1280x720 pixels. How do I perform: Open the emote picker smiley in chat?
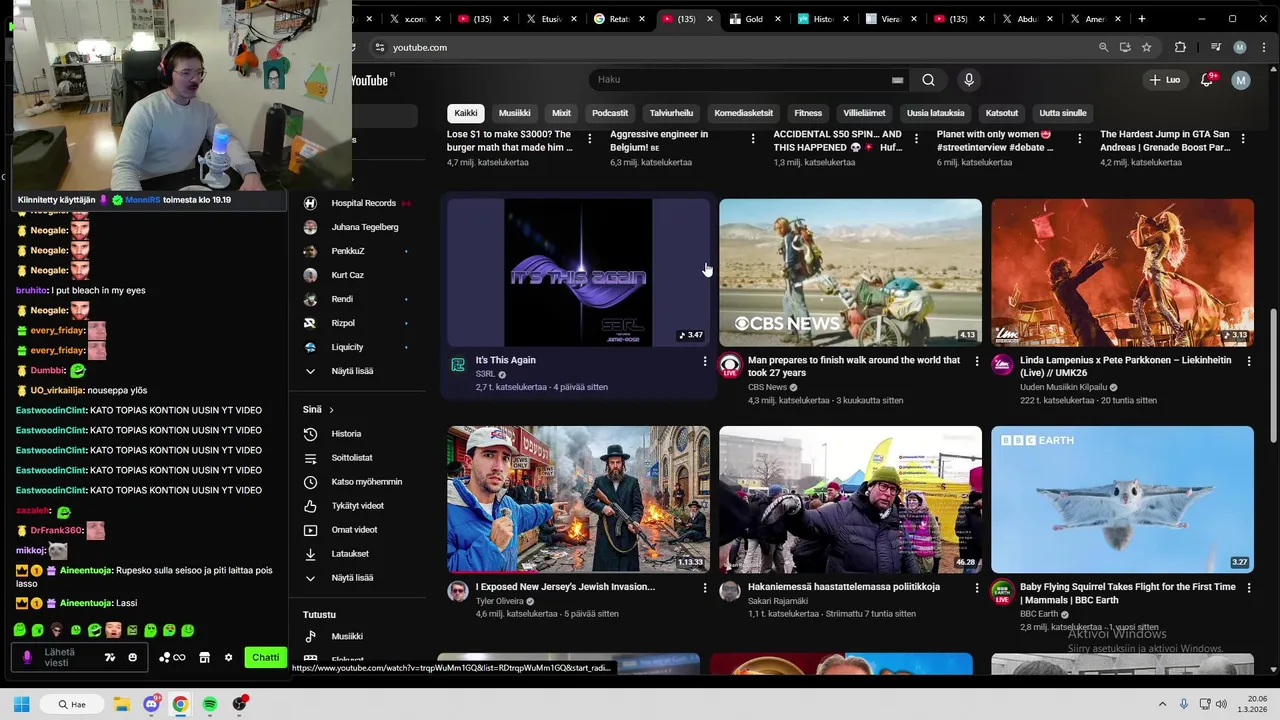(132, 657)
